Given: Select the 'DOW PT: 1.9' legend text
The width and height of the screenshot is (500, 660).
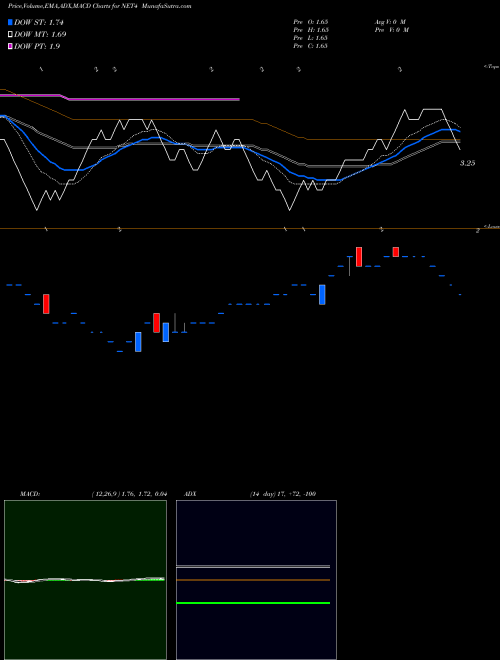Looking at the screenshot, I should [37, 47].
